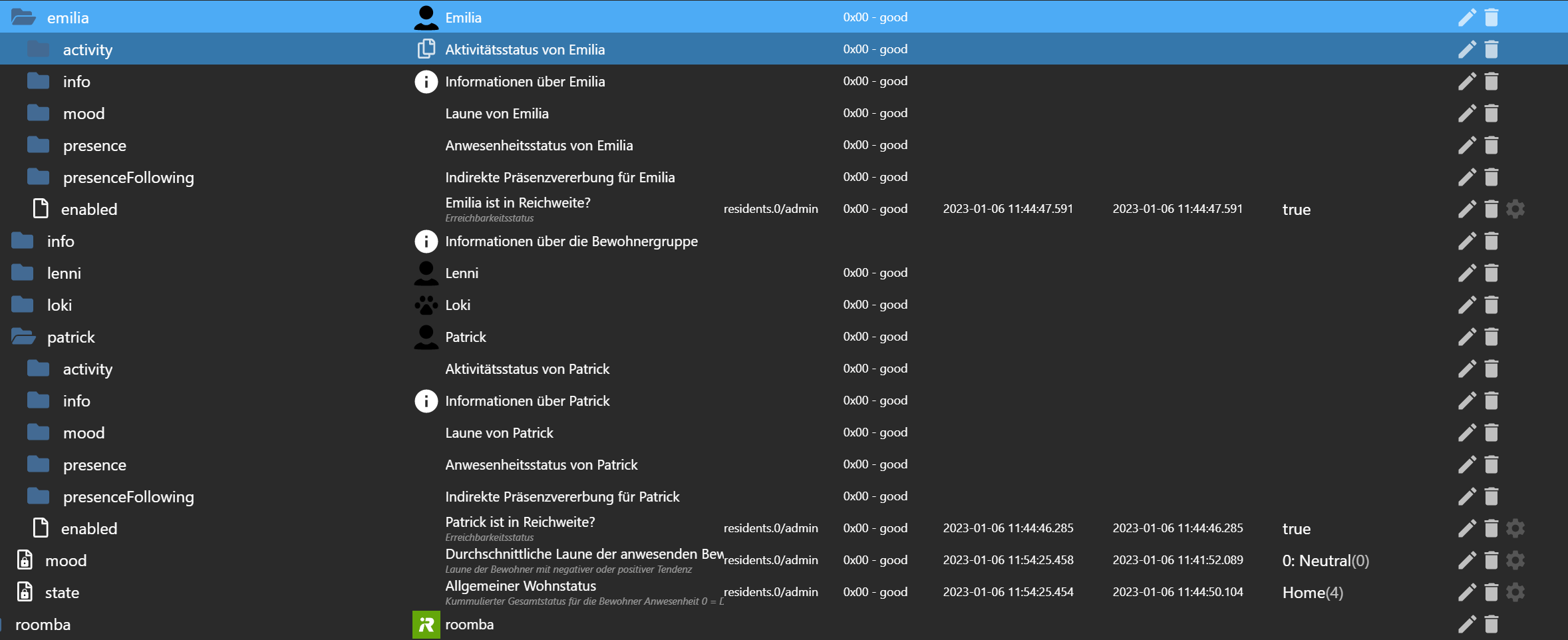Image resolution: width=1568 pixels, height=640 pixels.
Task: Click the true value of patrick enabled
Action: [1296, 529]
